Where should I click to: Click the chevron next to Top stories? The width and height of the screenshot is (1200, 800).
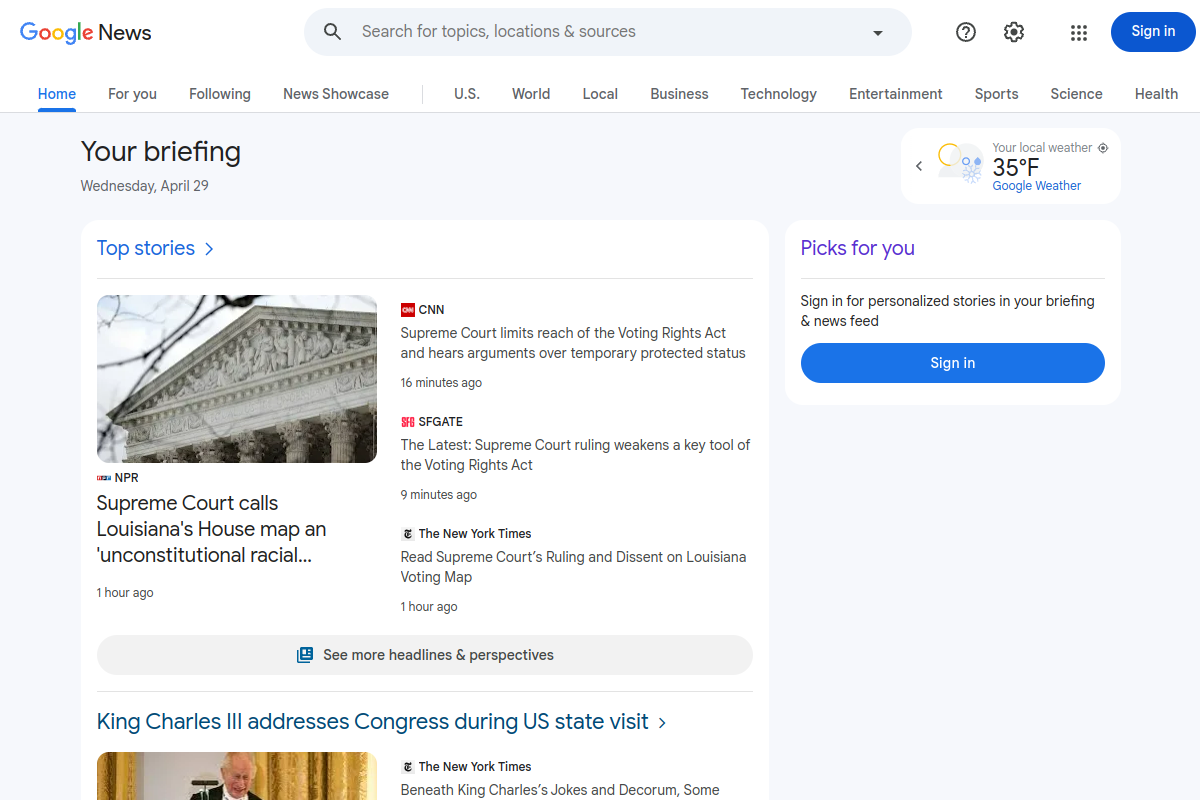click(209, 249)
